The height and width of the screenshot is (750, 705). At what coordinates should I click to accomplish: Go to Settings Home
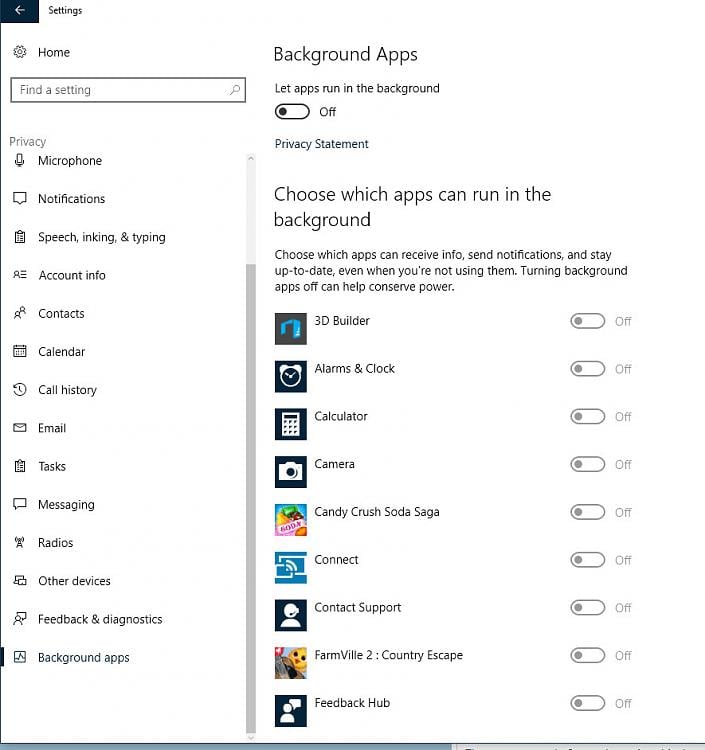coord(54,52)
